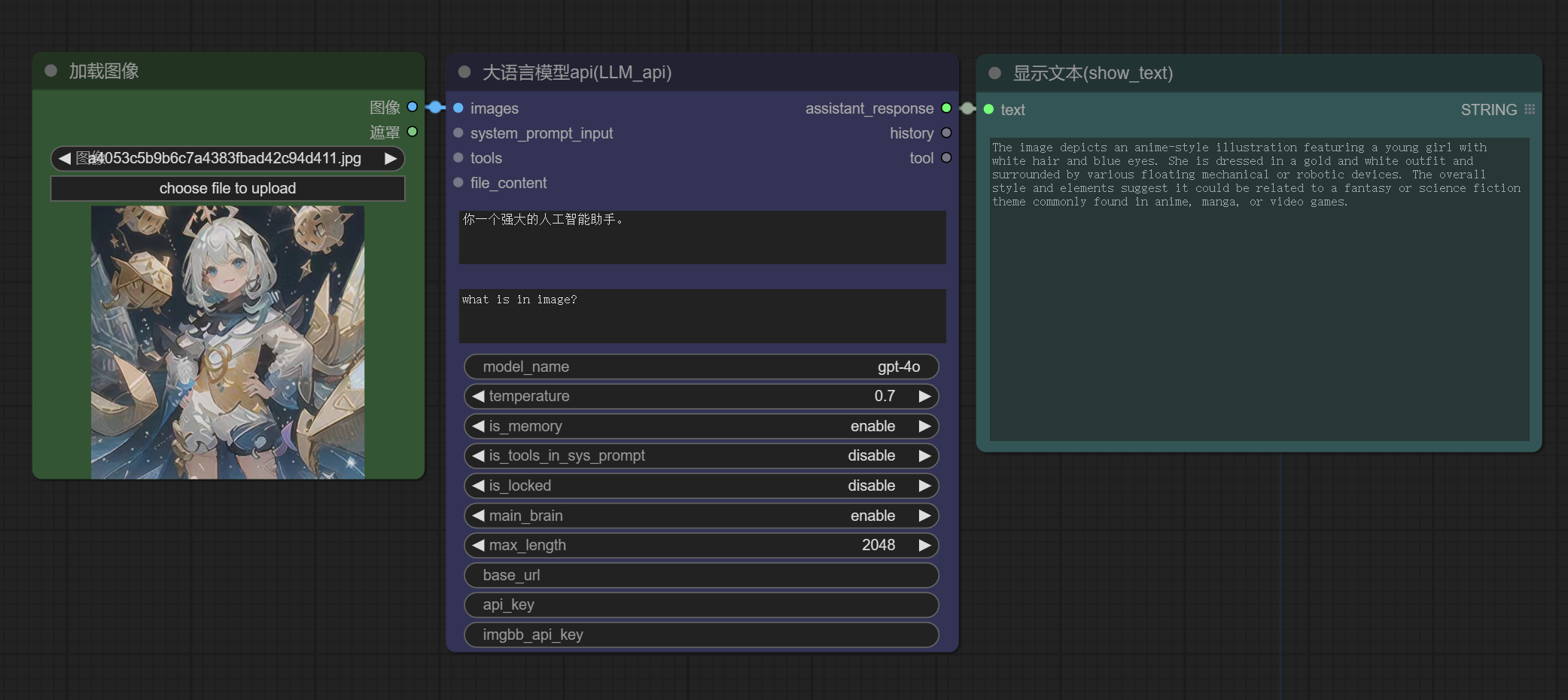Select next image file with right arrow
The image size is (1568, 700).
[390, 159]
